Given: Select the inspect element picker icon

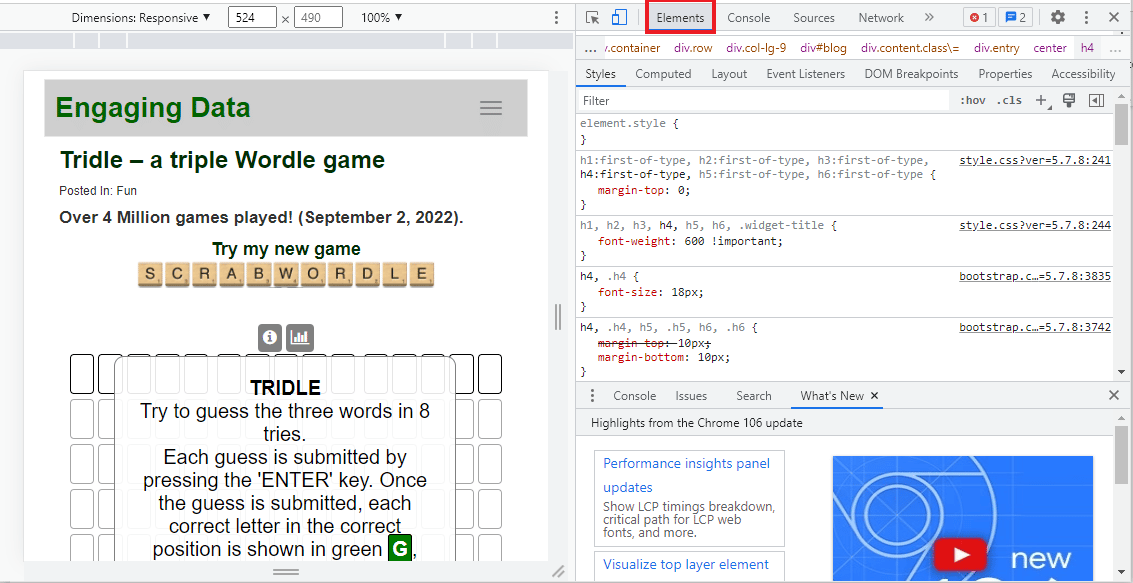Looking at the screenshot, I should (593, 17).
